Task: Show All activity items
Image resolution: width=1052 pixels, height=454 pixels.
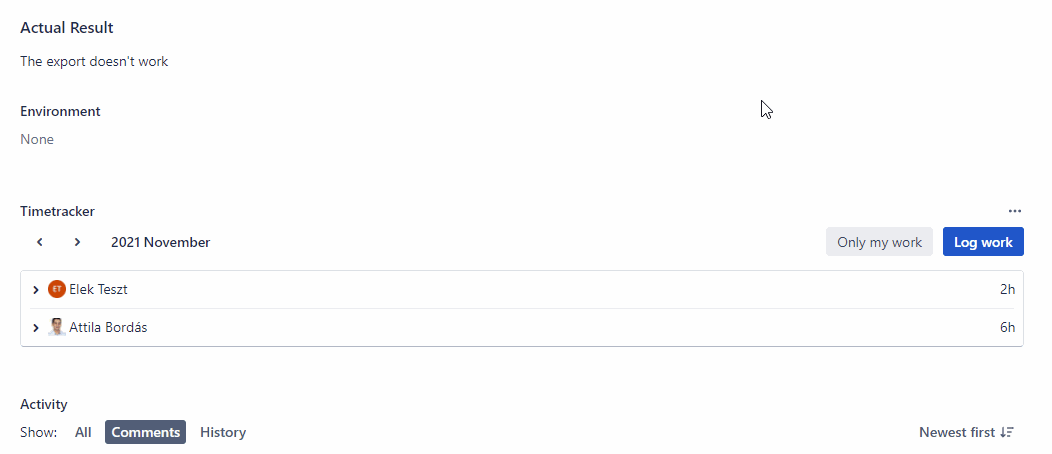Action: [x=83, y=433]
